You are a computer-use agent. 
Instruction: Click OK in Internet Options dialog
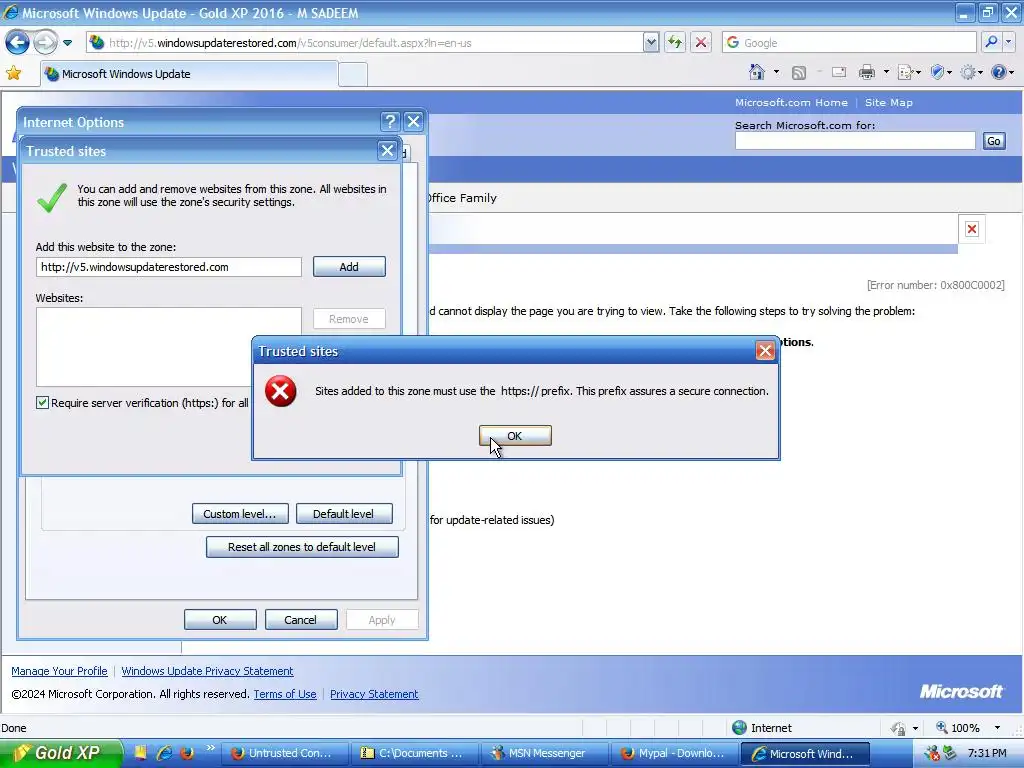(x=219, y=620)
